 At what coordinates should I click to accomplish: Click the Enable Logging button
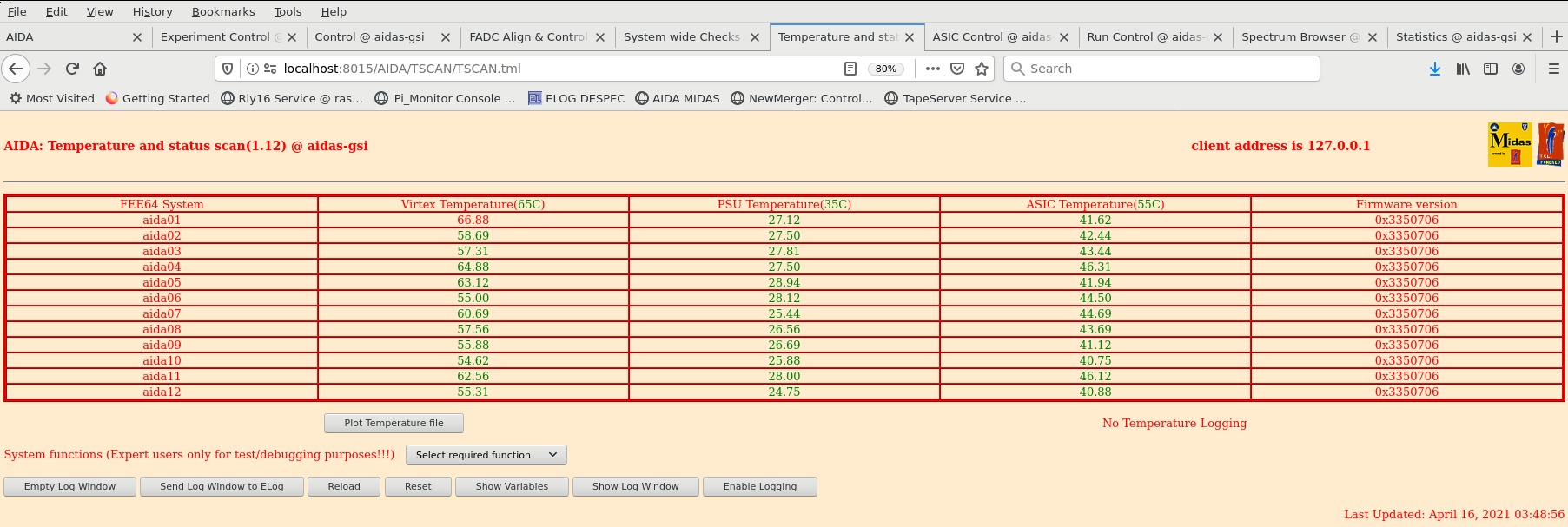pos(759,486)
